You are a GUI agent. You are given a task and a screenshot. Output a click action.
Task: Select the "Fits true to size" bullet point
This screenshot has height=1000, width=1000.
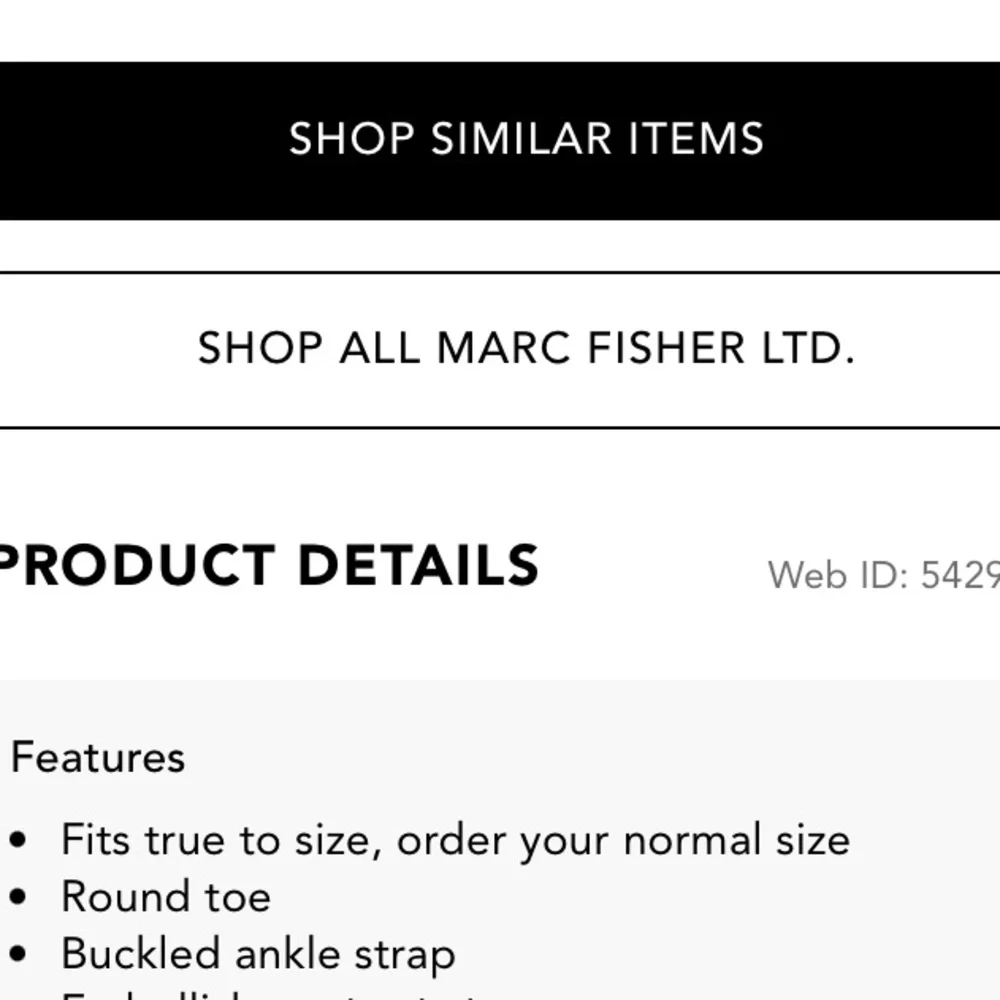[455, 840]
